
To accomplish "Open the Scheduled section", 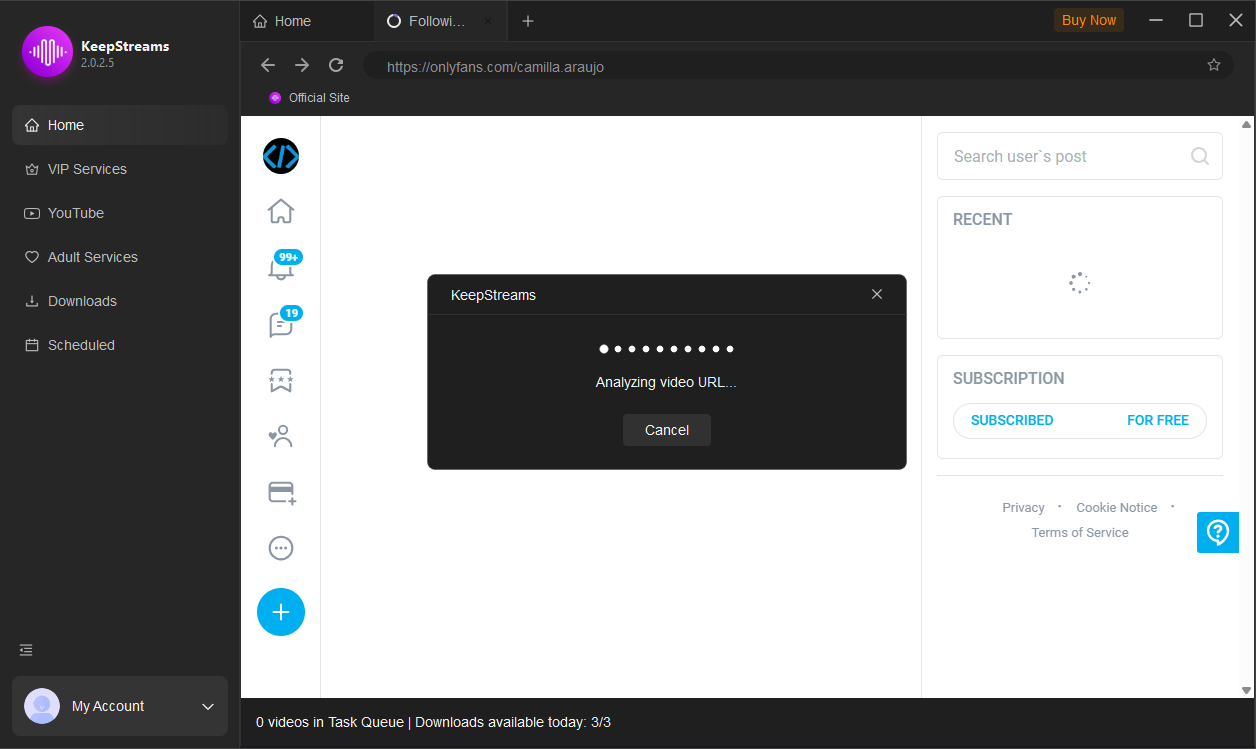I will (120, 345).
